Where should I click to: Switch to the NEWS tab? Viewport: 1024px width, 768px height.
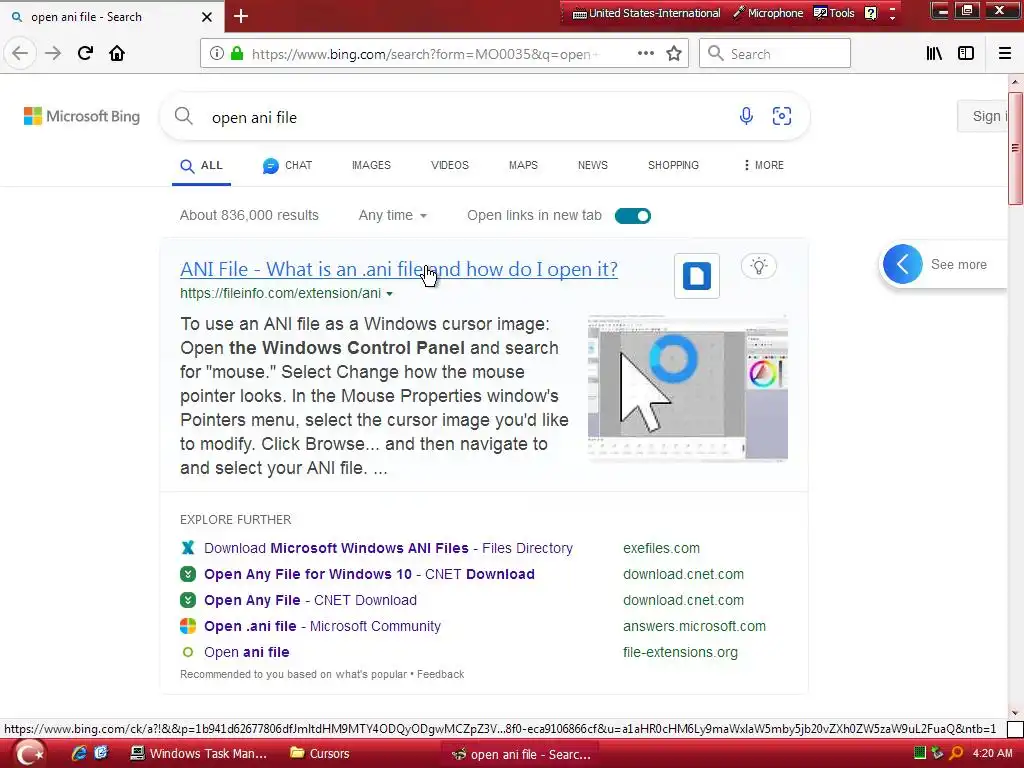click(592, 165)
